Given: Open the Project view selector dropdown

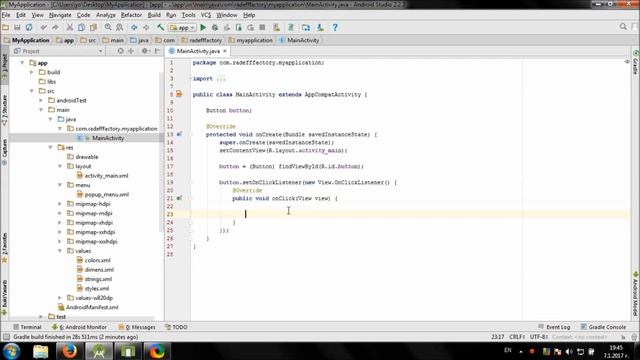Looking at the screenshot, I should click(58, 51).
